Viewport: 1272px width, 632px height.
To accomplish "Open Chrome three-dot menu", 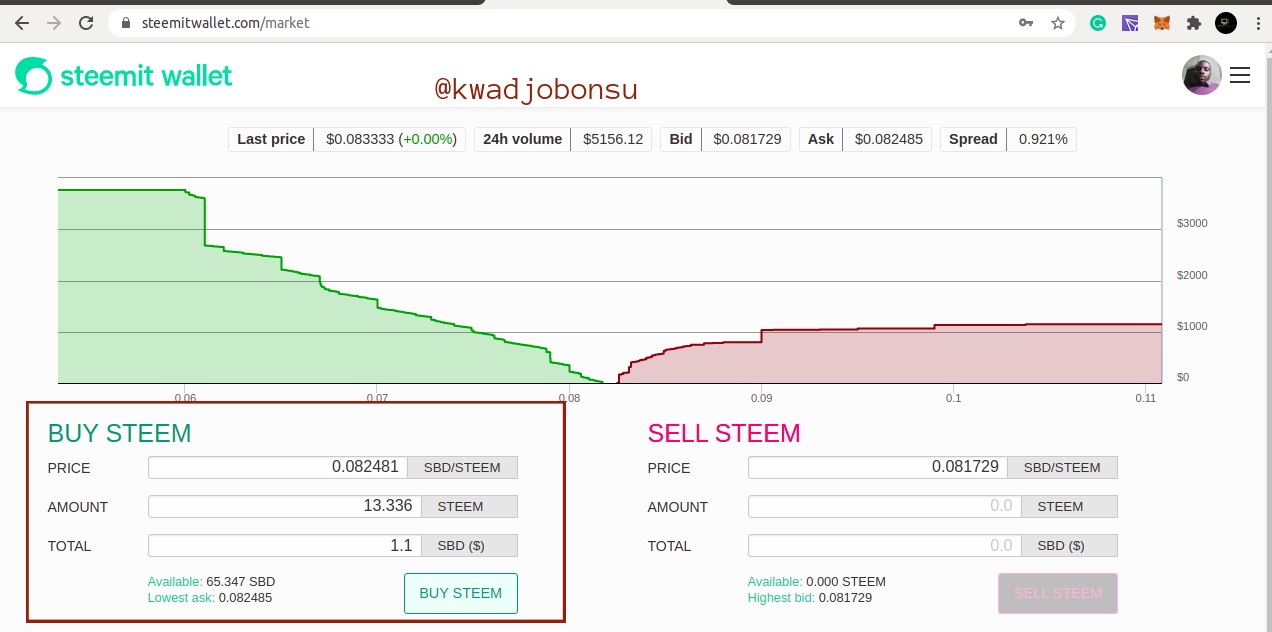I will click(1256, 22).
